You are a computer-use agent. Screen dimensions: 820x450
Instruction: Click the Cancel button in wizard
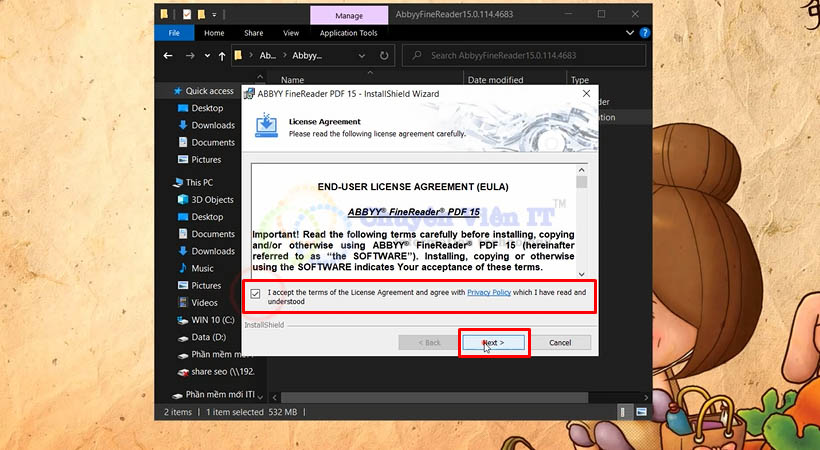(x=561, y=342)
